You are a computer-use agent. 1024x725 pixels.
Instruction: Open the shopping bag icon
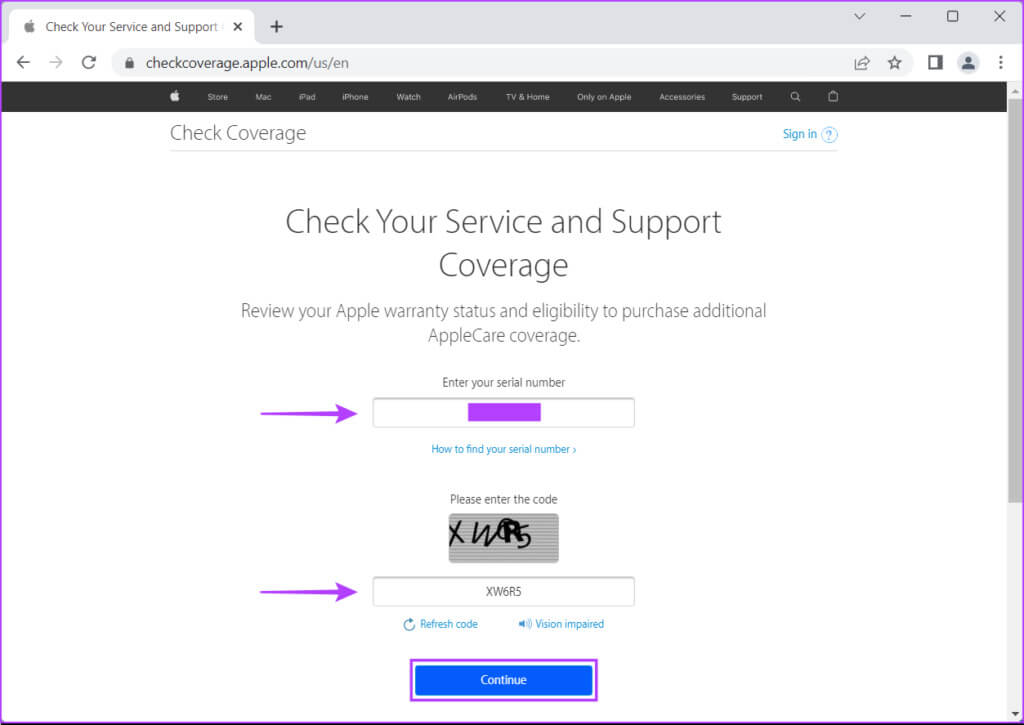click(833, 96)
